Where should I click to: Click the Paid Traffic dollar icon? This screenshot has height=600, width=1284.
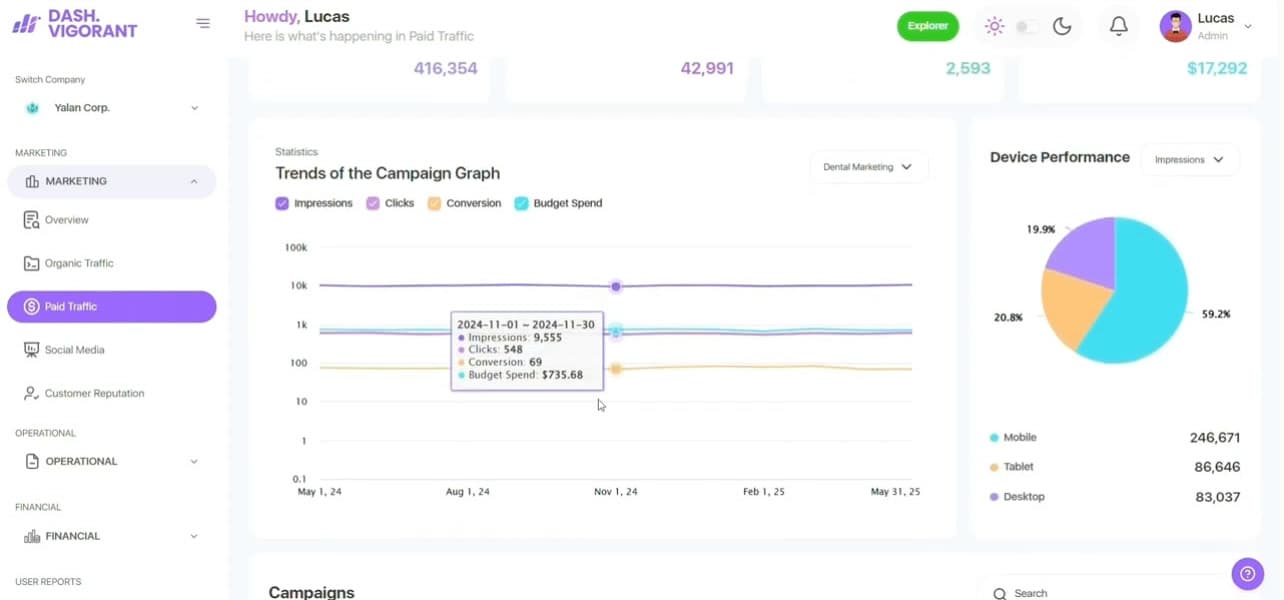coord(31,307)
